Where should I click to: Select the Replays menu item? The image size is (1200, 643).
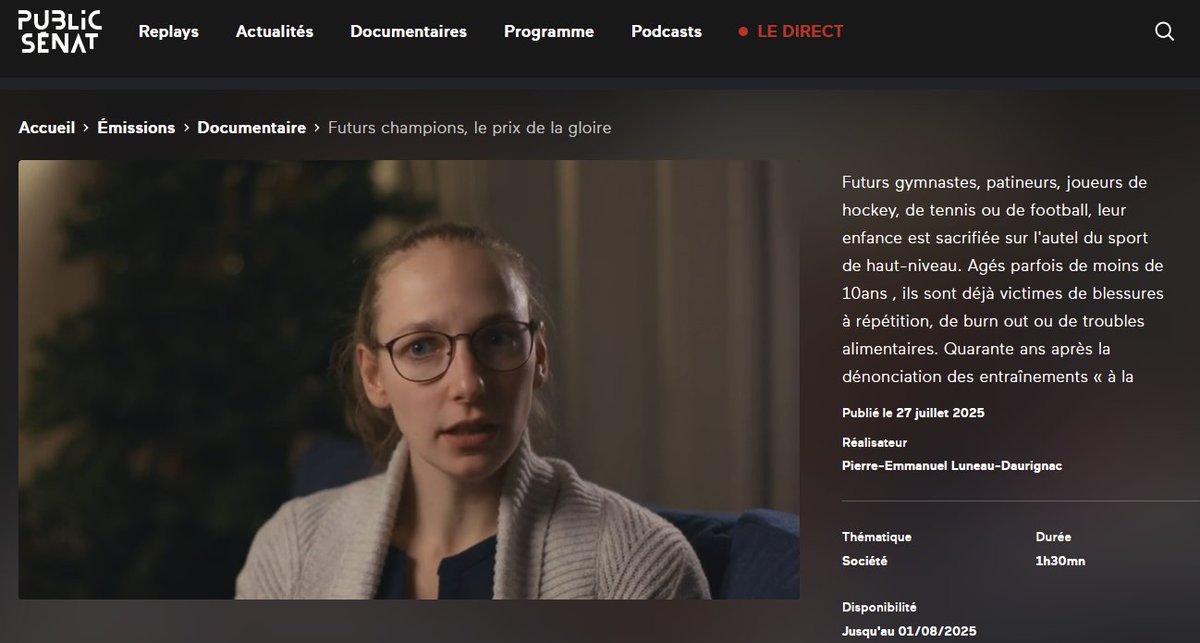tap(167, 31)
